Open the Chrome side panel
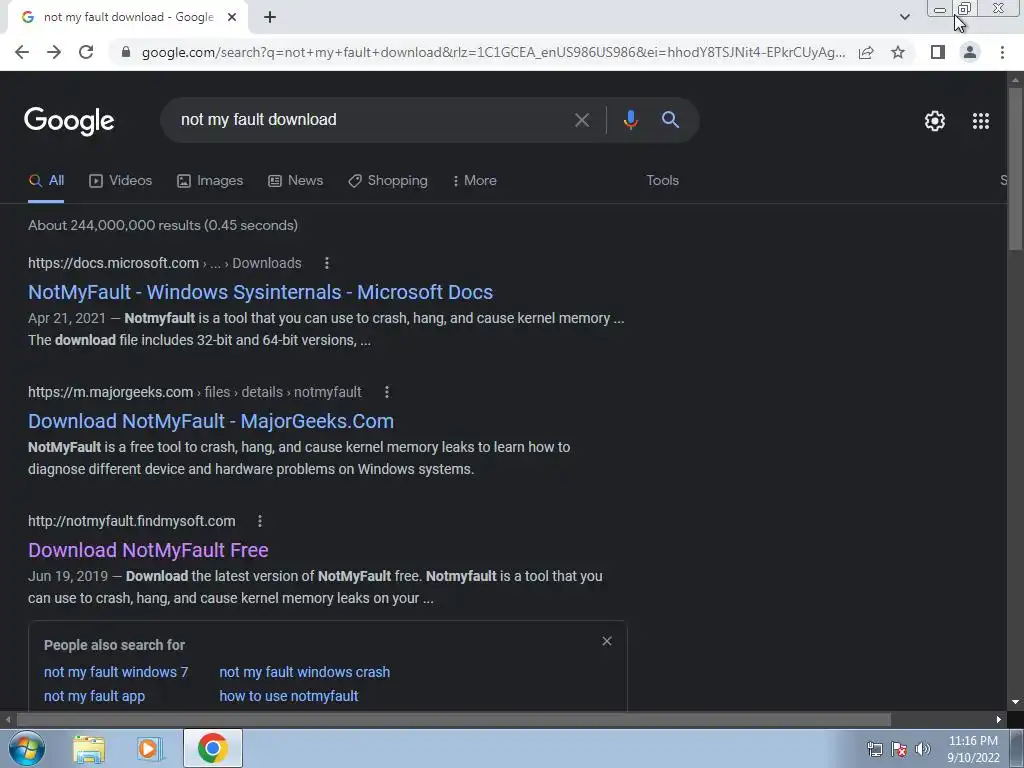 [938, 52]
